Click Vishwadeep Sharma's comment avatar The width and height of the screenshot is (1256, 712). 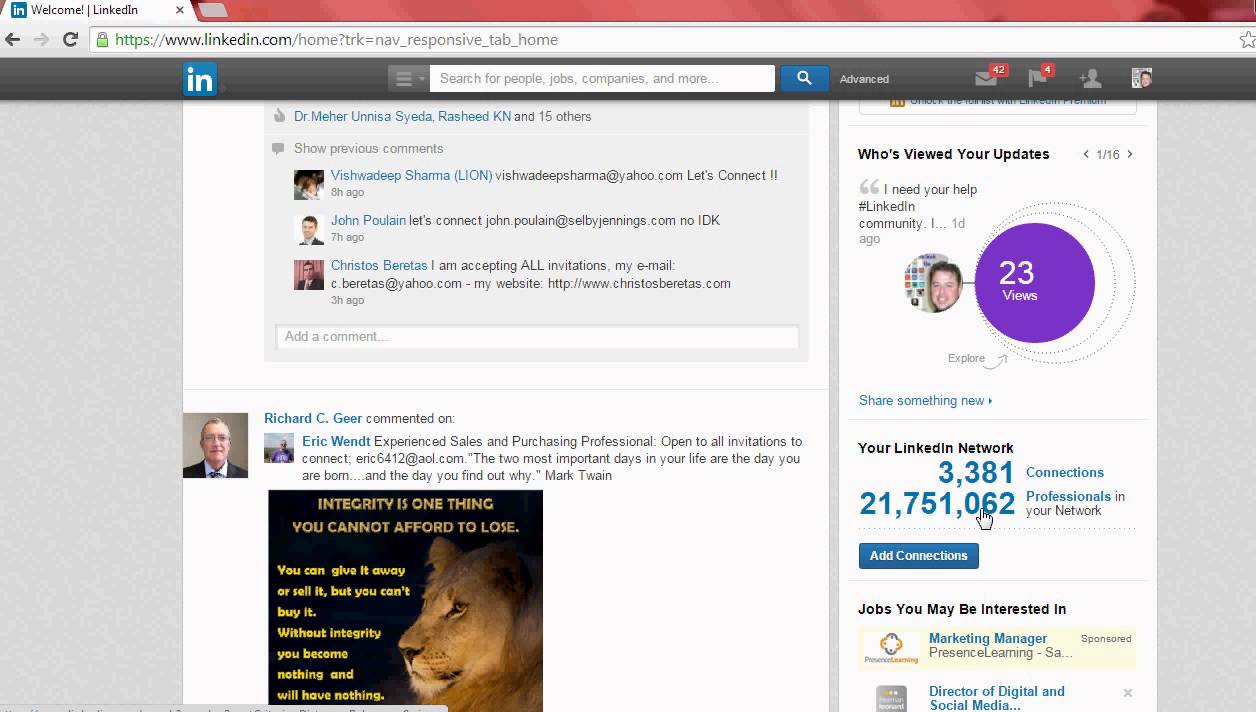[x=309, y=185]
